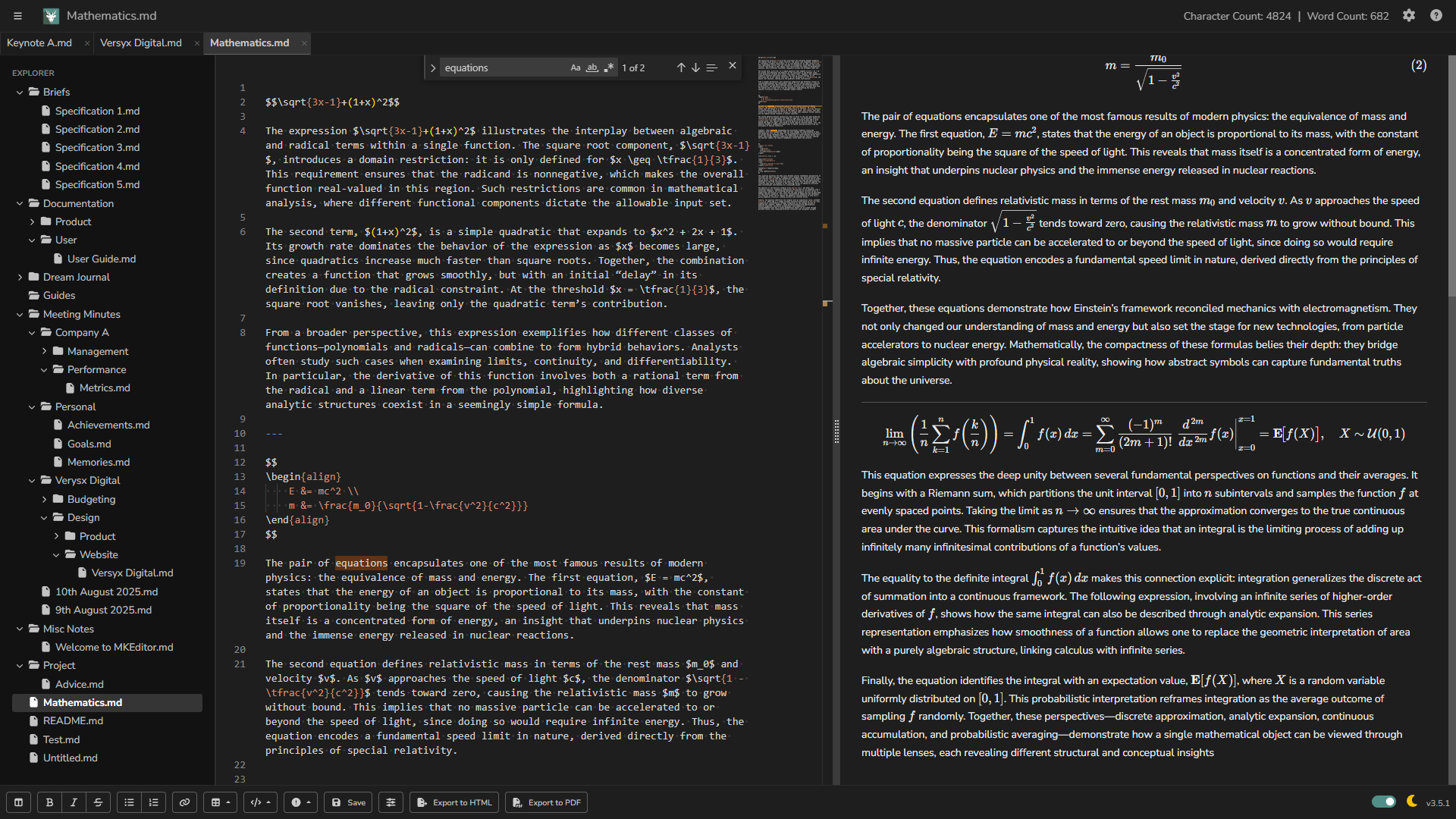
Task: Toggle the side-by-side preview panel icon
Action: (x=18, y=802)
